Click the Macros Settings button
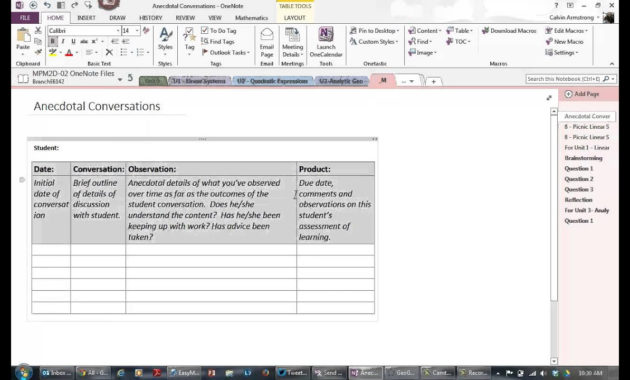 coord(562,52)
